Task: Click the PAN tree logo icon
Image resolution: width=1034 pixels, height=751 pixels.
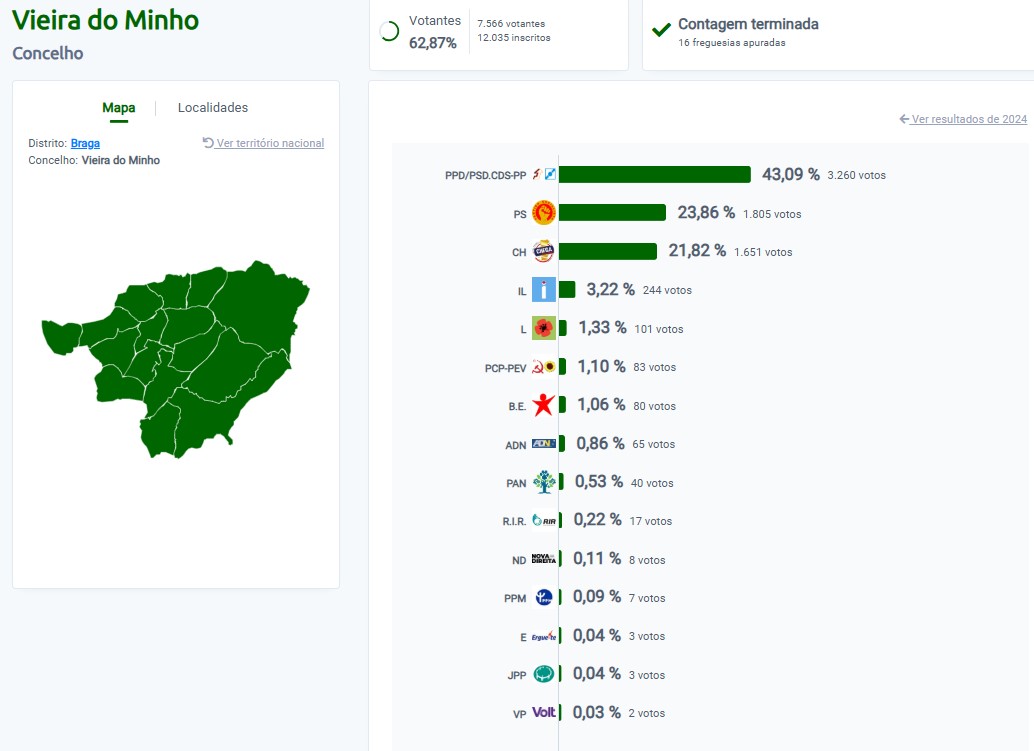Action: [544, 482]
